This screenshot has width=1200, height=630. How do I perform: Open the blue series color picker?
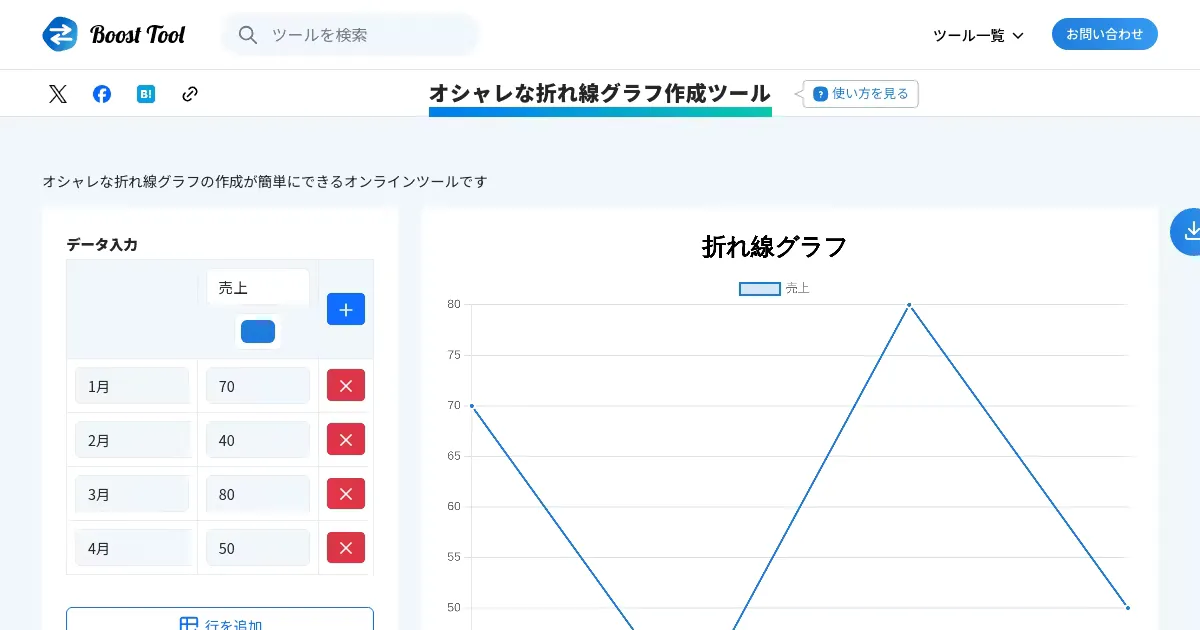pyautogui.click(x=258, y=331)
